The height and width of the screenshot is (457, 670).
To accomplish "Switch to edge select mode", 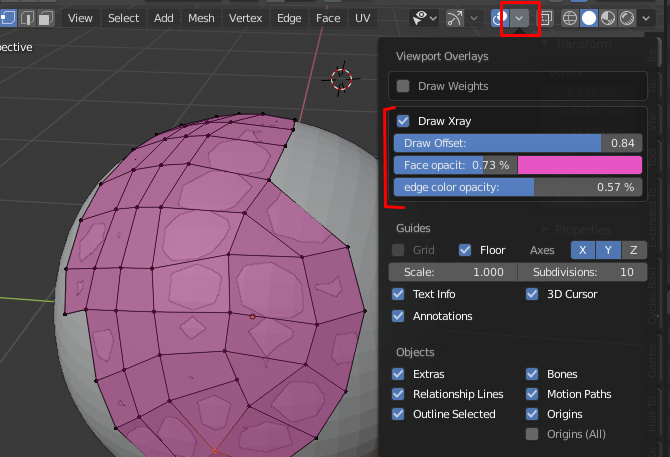I will (x=29, y=18).
